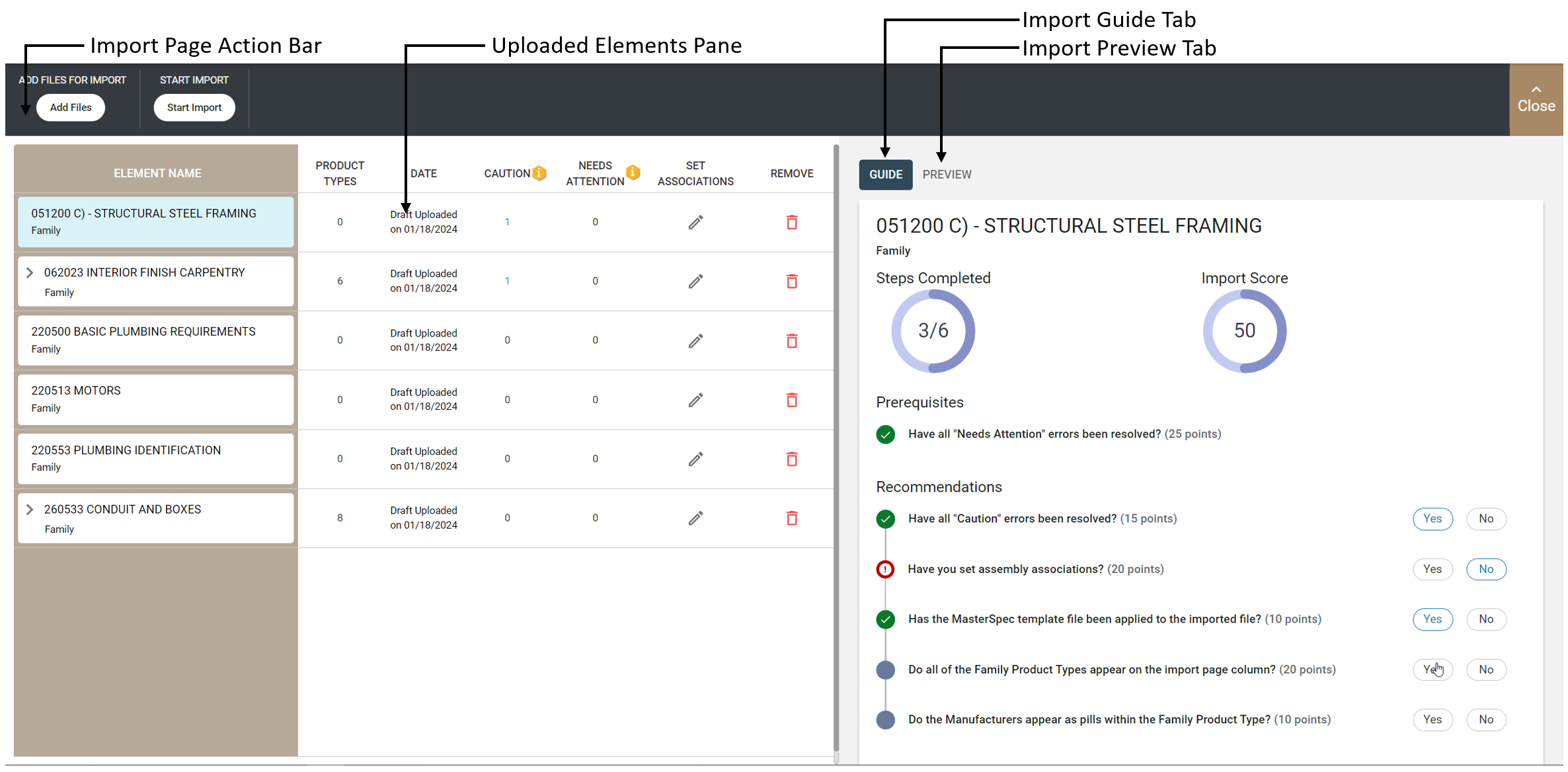Click the Needs Attention info icon
The image size is (1568, 772).
633,173
